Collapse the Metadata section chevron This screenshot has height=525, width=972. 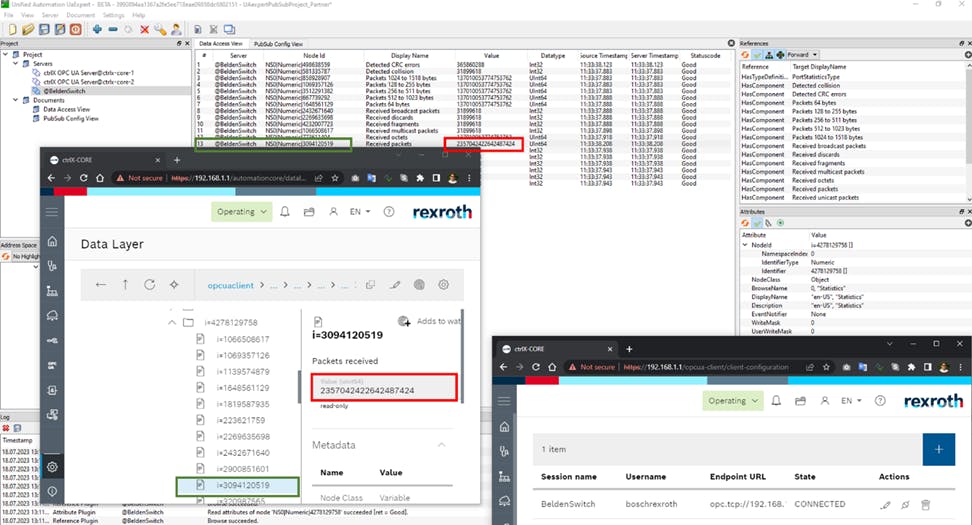click(x=442, y=445)
